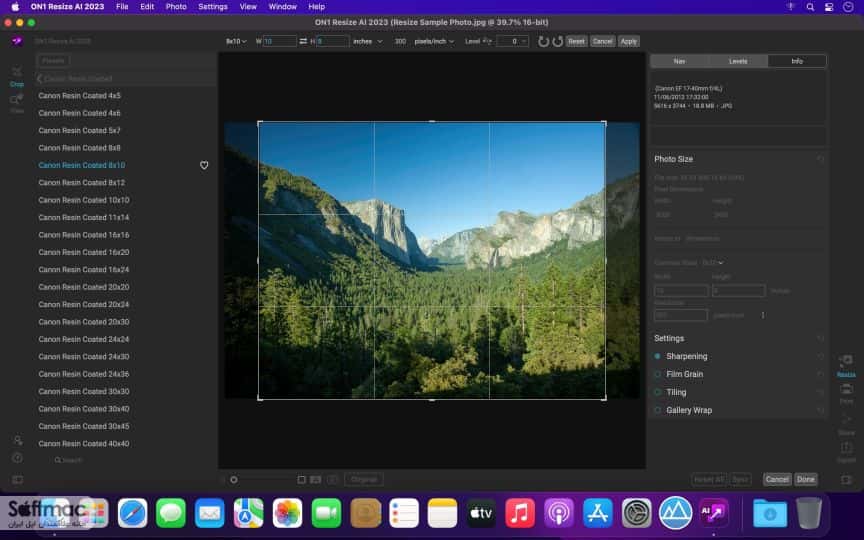Rotate crop clockwise arrow icon
This screenshot has height=540, width=864.
point(558,41)
